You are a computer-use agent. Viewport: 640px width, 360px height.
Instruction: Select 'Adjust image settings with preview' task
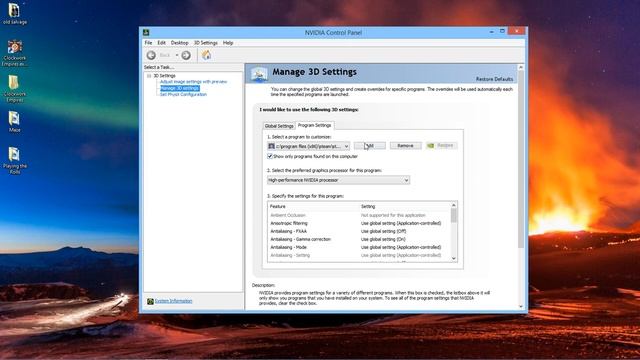pyautogui.click(x=193, y=82)
